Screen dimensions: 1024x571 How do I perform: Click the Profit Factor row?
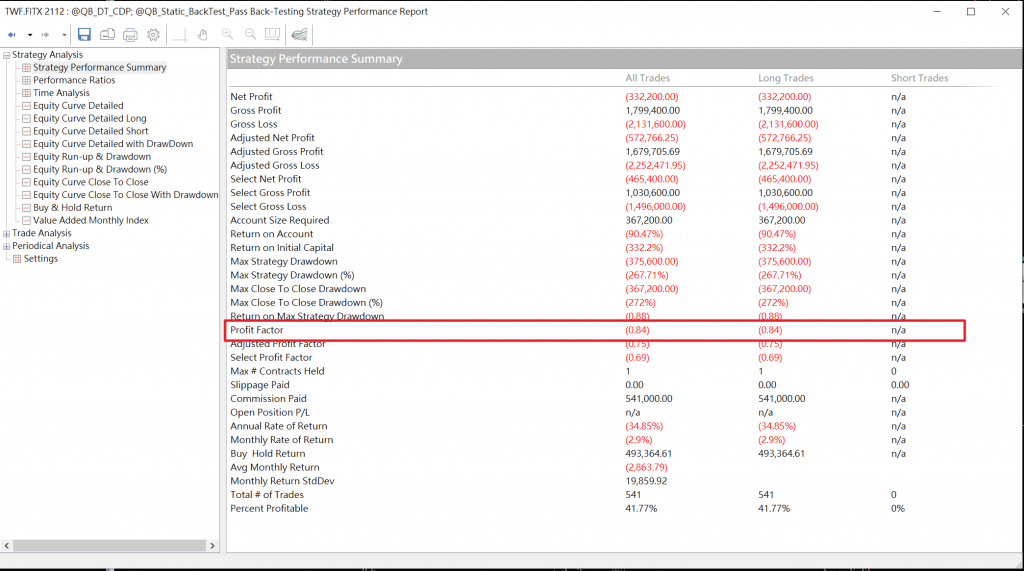(x=596, y=330)
